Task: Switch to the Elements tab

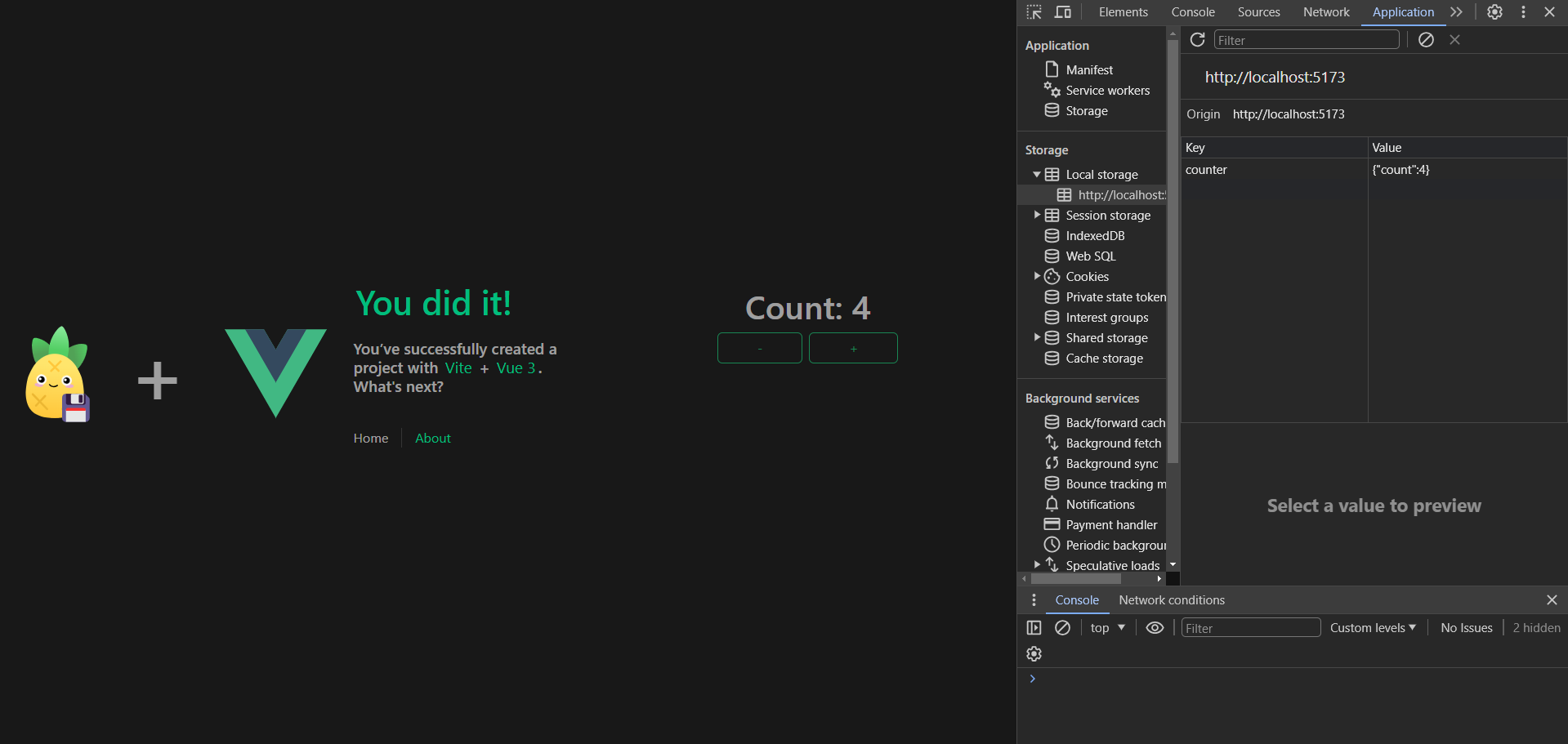Action: (x=1123, y=12)
